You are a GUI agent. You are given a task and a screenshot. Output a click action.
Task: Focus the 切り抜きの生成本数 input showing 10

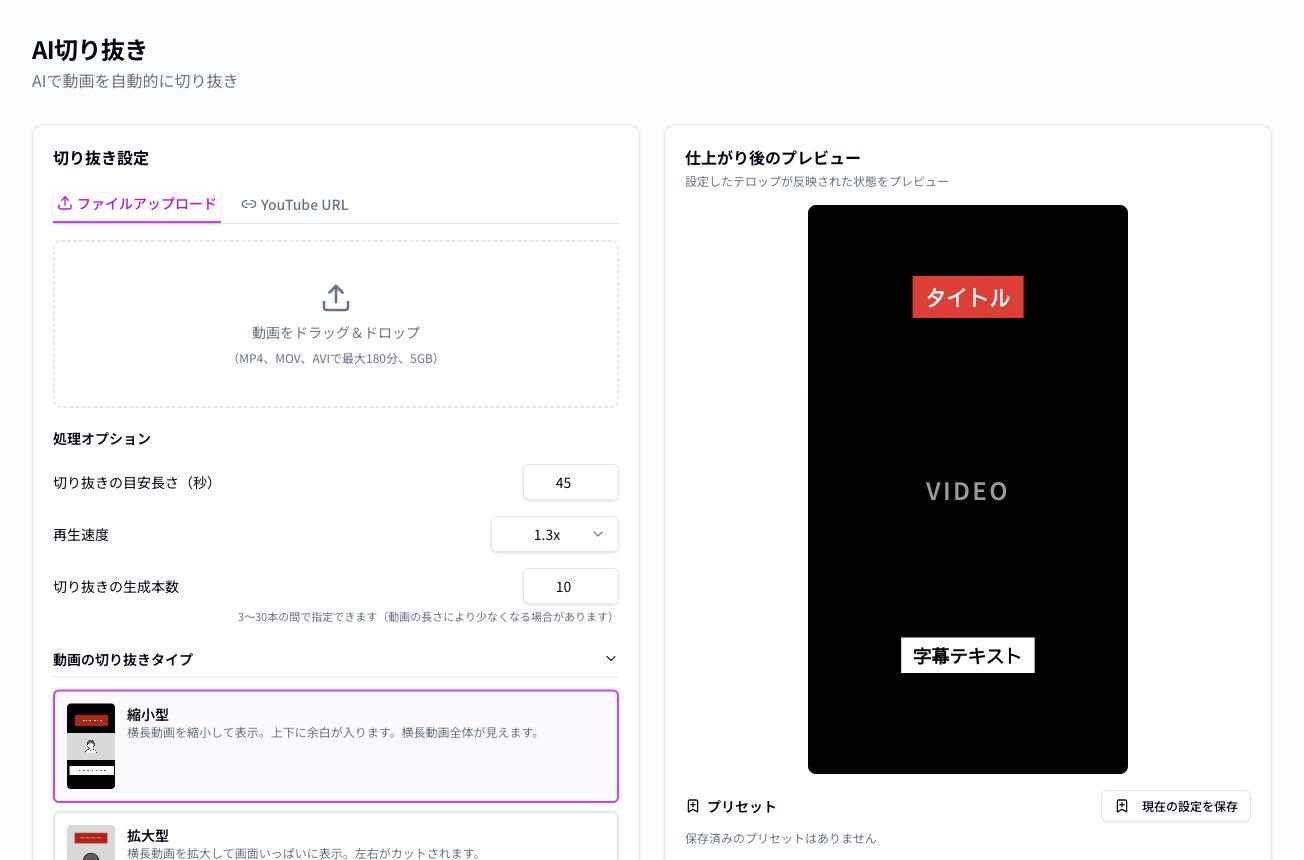[x=571, y=586]
